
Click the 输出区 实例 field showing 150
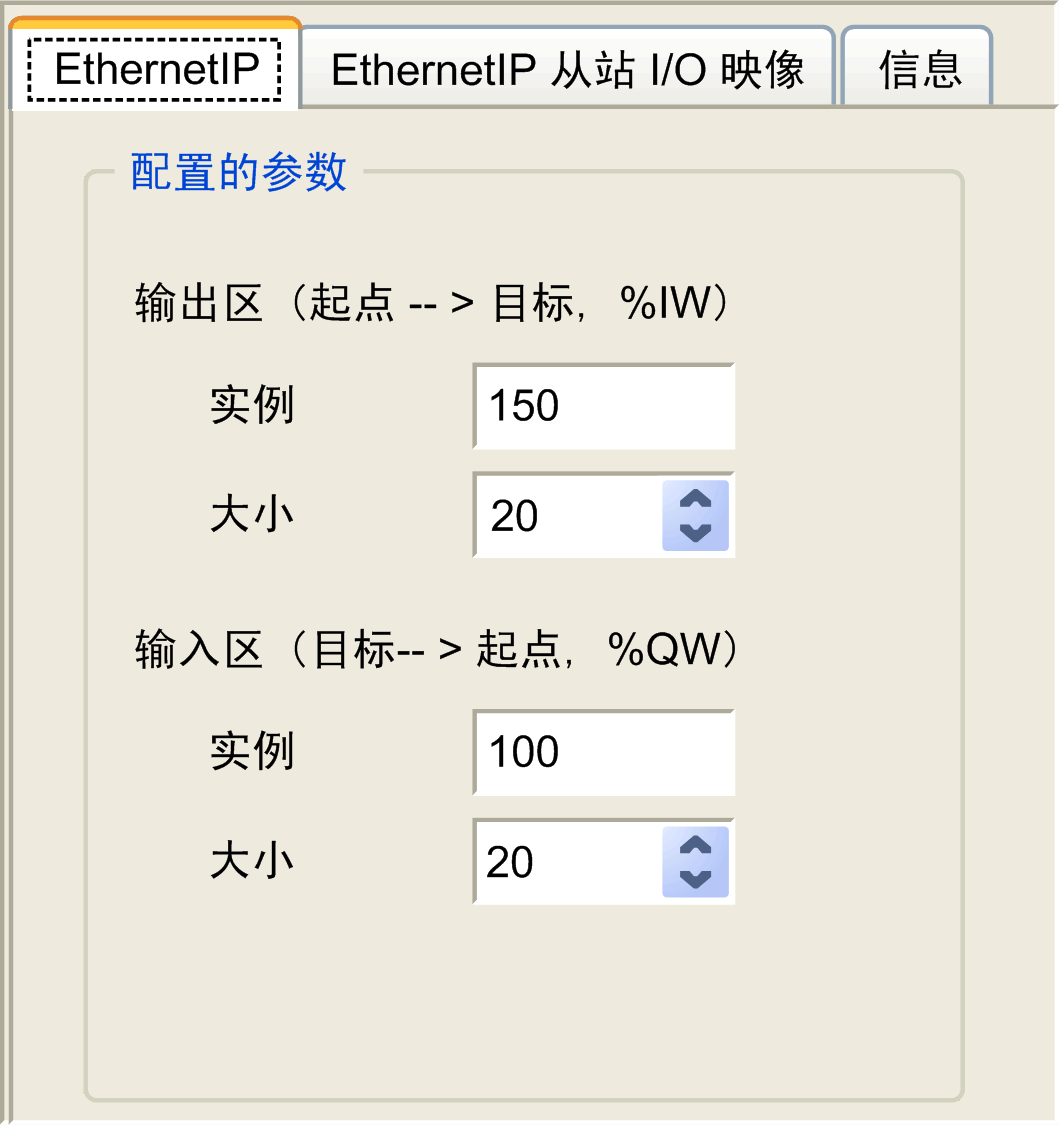pyautogui.click(x=603, y=407)
